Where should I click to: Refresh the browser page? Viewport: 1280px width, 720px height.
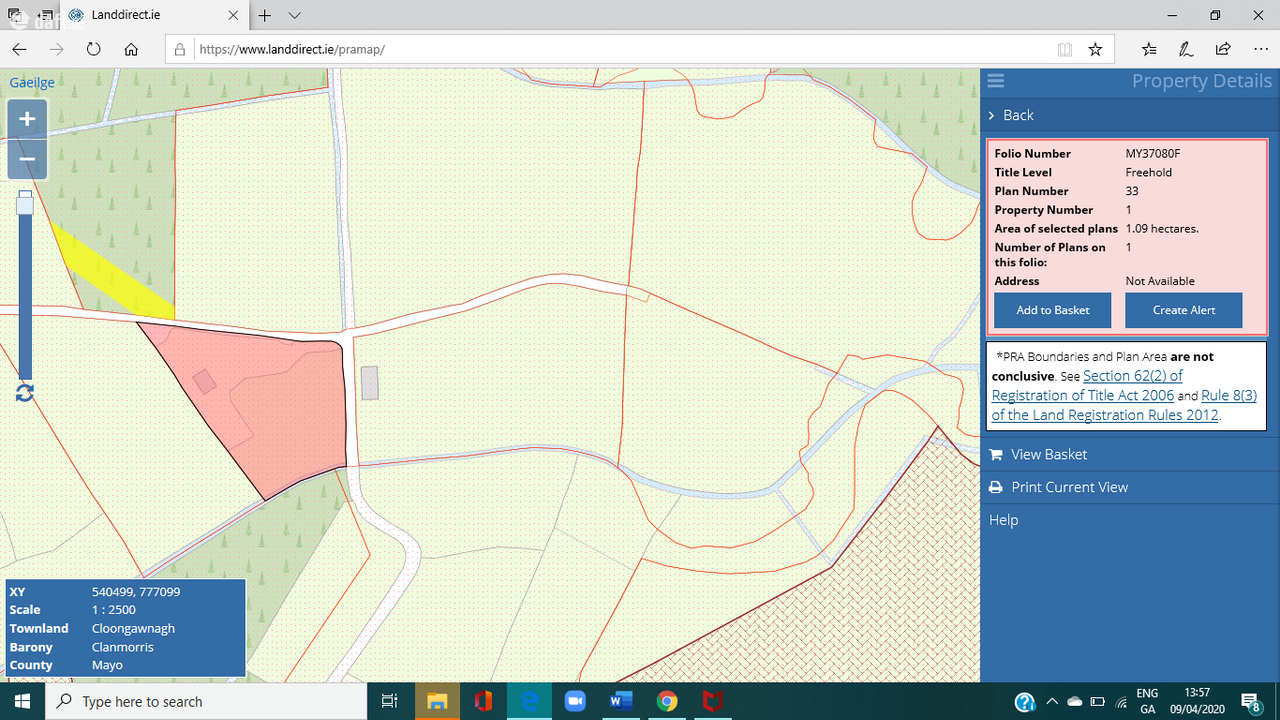coord(93,49)
